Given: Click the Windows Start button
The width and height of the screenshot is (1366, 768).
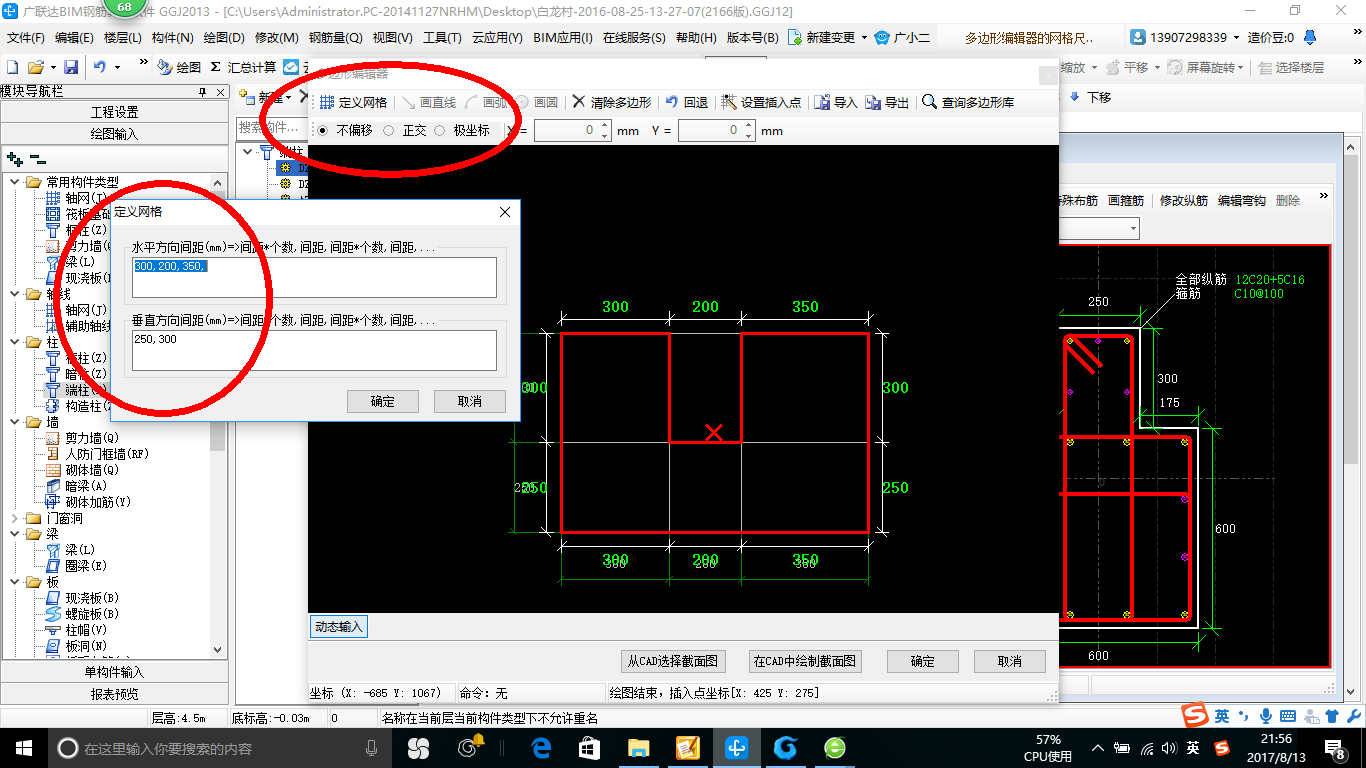Looking at the screenshot, I should tap(23, 747).
